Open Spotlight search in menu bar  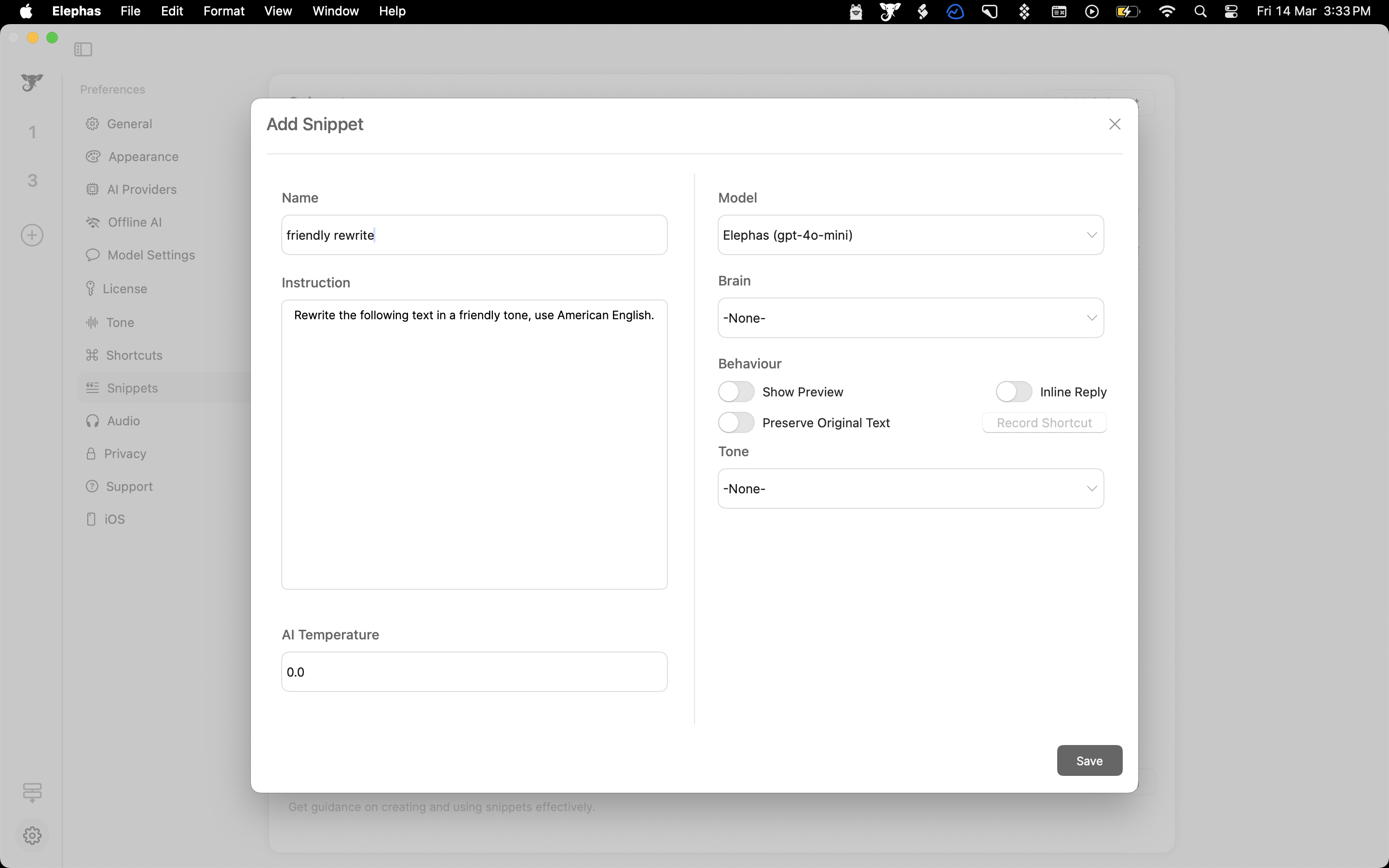pyautogui.click(x=1199, y=12)
